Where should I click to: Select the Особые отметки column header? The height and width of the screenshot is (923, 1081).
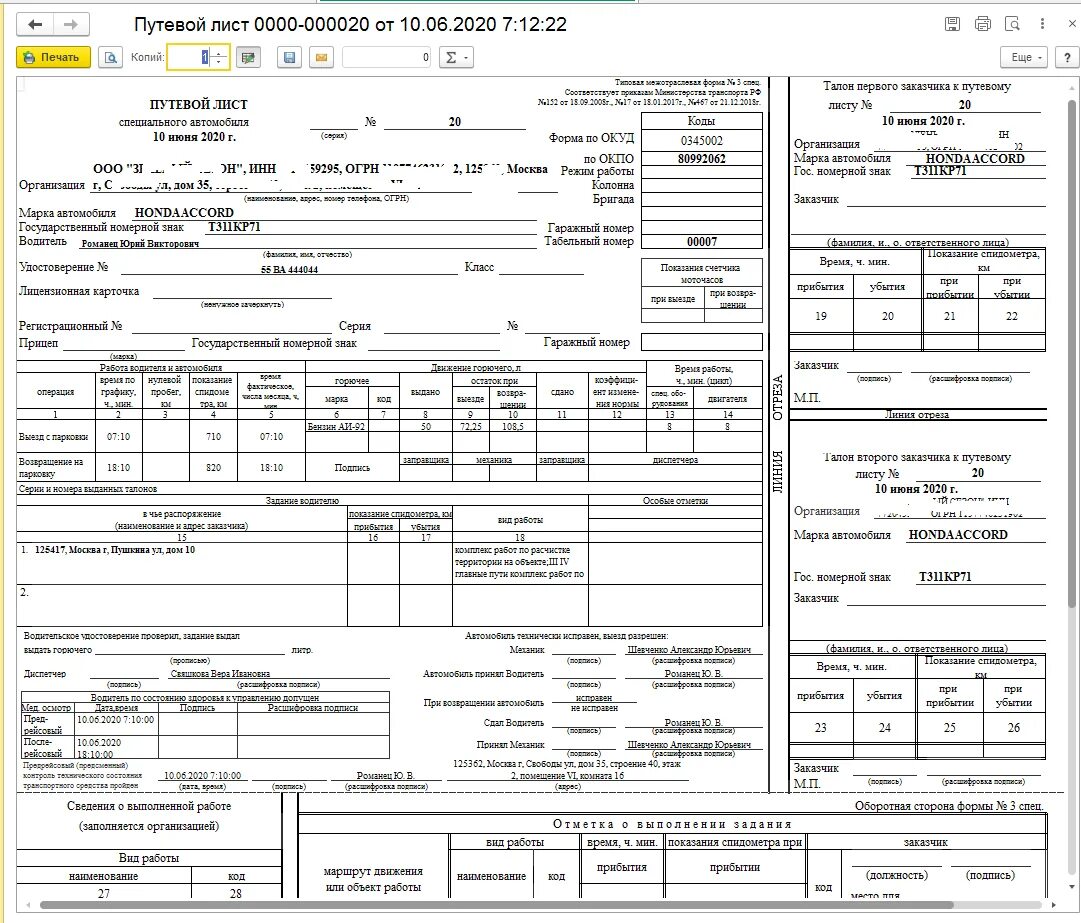tap(675, 500)
